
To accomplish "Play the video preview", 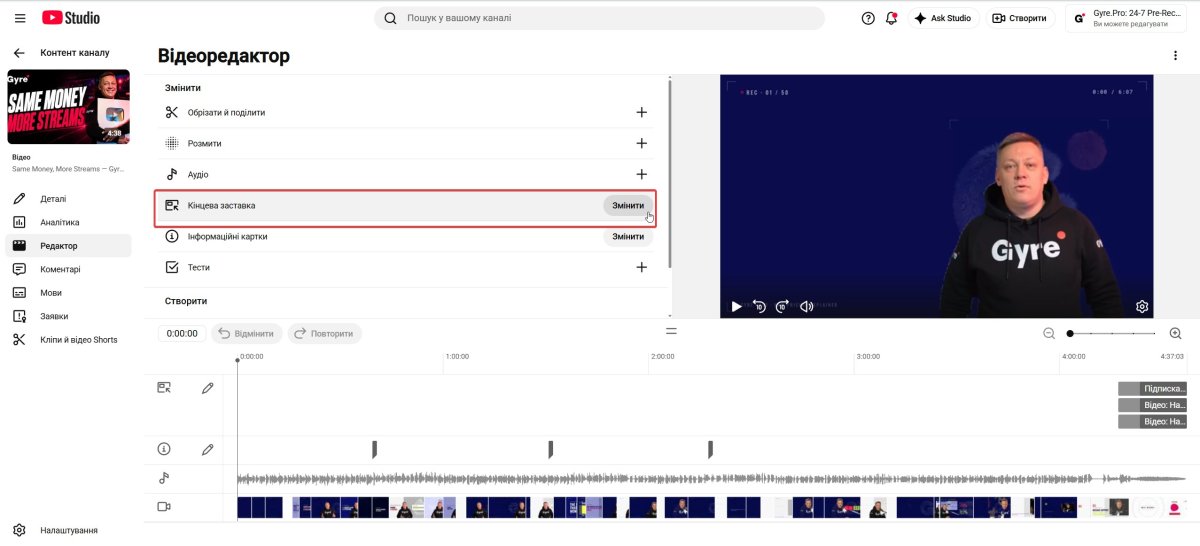I will point(737,306).
